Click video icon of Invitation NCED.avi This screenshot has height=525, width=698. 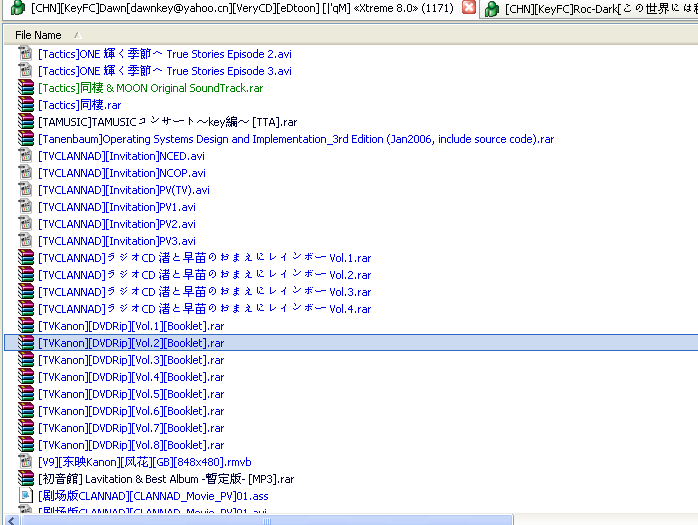(26, 156)
